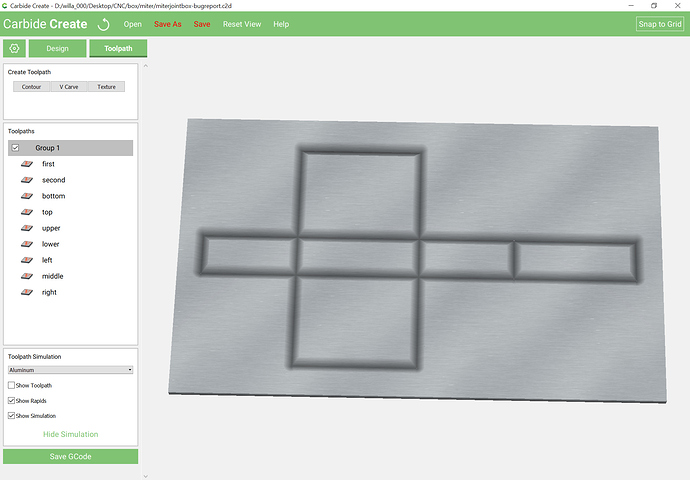The height and width of the screenshot is (480, 690).
Task: Click the sidebar scroll up arrow
Action: (146, 66)
